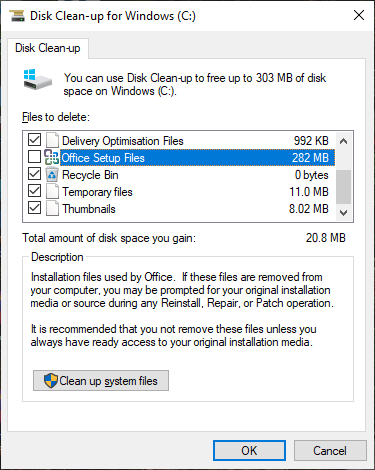Click the list scroll down arrow
Image resolution: width=375 pixels, height=470 pixels.
(x=344, y=213)
